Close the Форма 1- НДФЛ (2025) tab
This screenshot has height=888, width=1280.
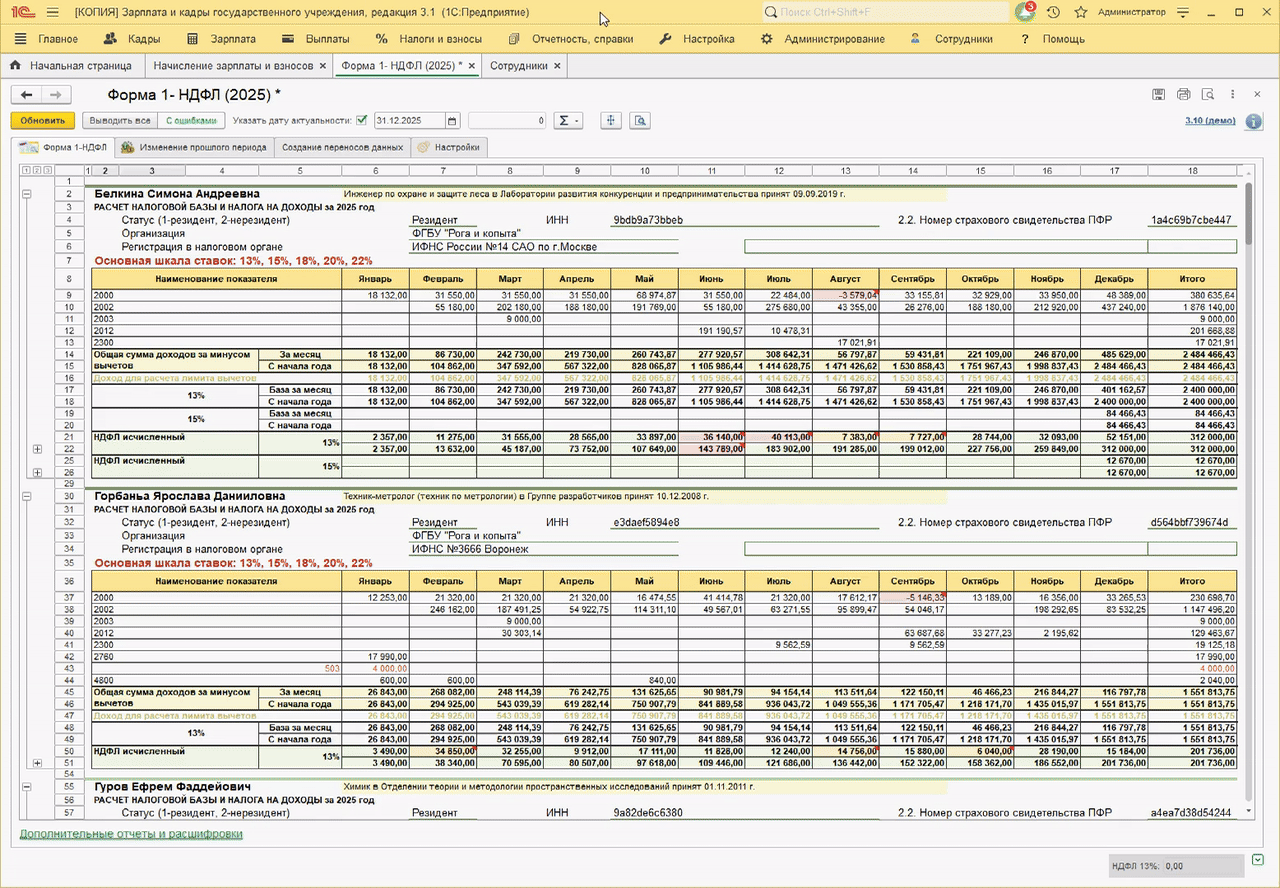pyautogui.click(x=472, y=66)
